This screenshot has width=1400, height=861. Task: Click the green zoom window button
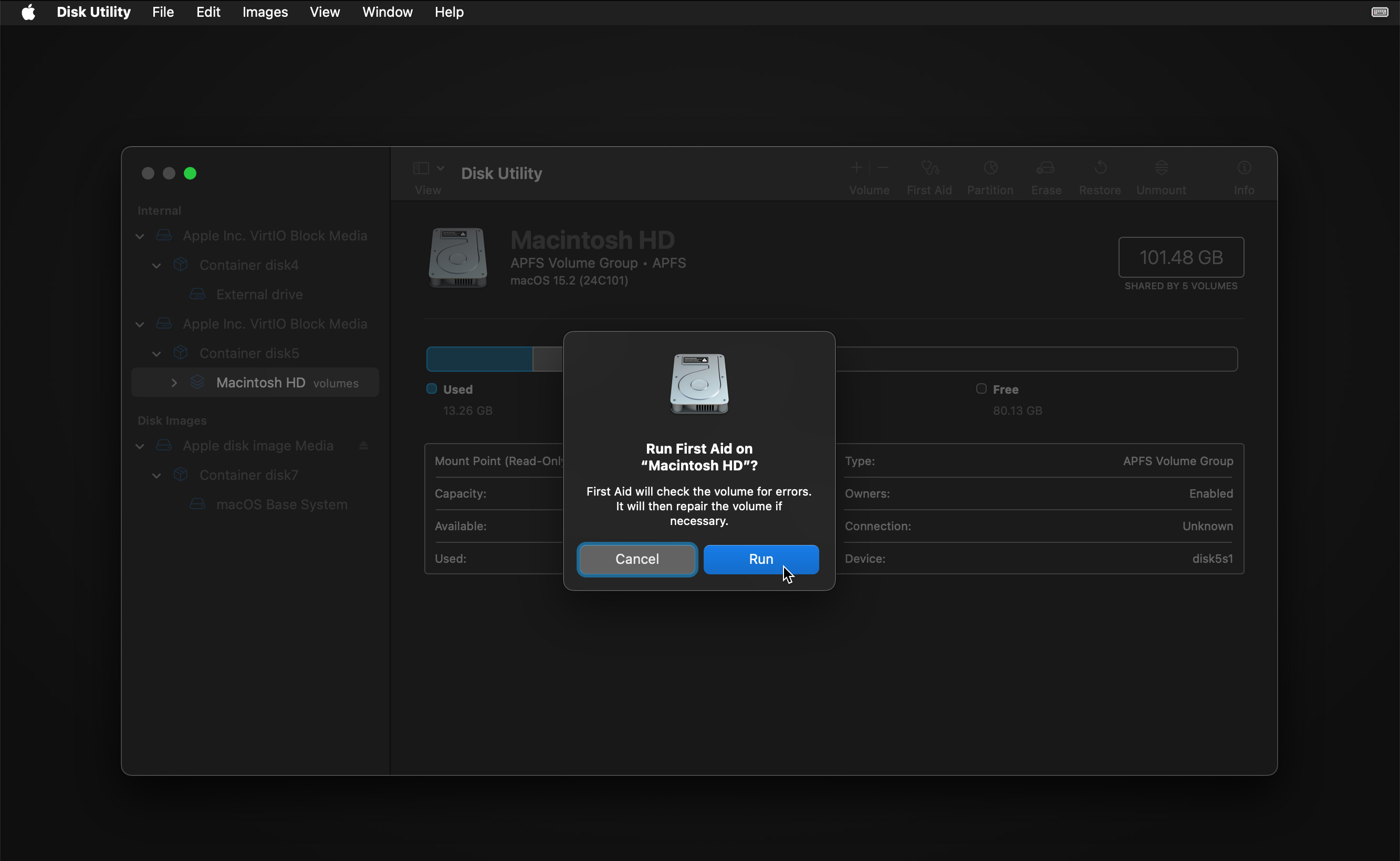(190, 174)
